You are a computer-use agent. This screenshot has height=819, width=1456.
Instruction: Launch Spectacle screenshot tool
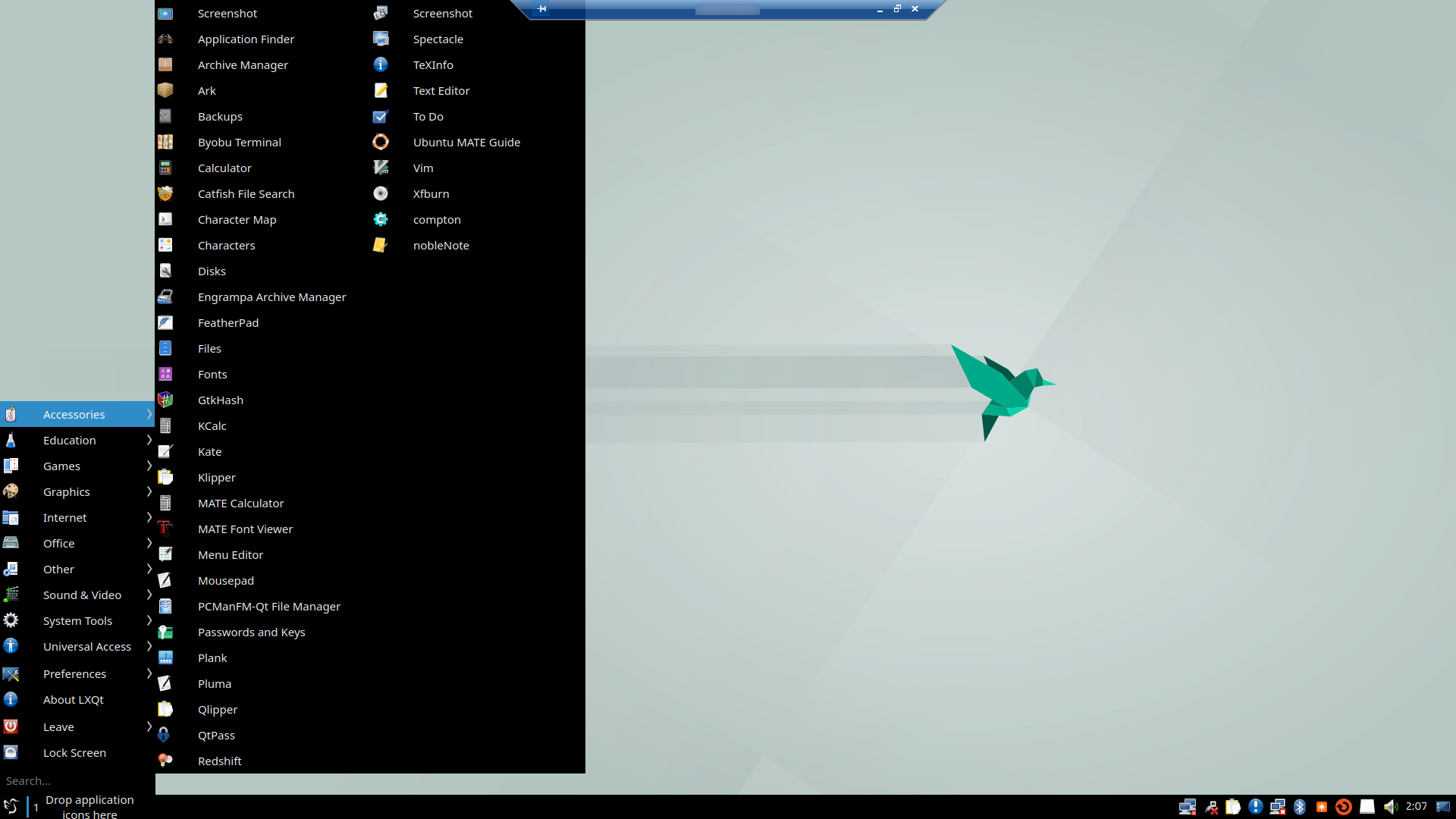(x=478, y=39)
